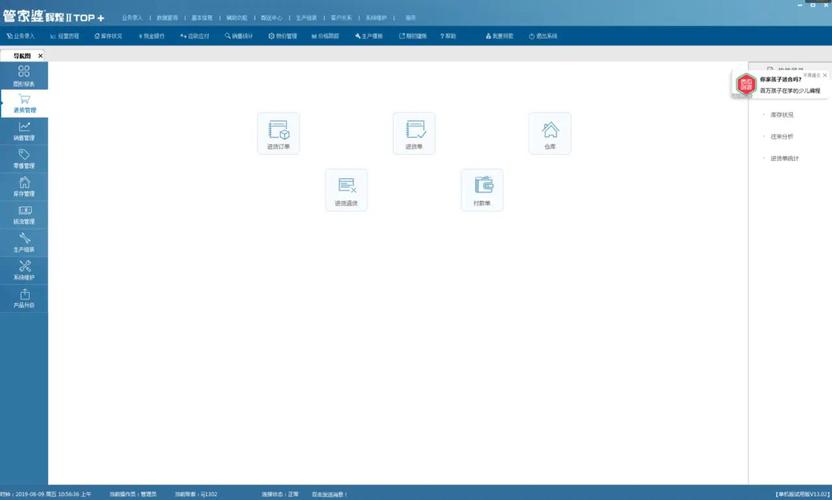Click 退出系统 power toolbar item
This screenshot has height=500, width=832.
543,36
